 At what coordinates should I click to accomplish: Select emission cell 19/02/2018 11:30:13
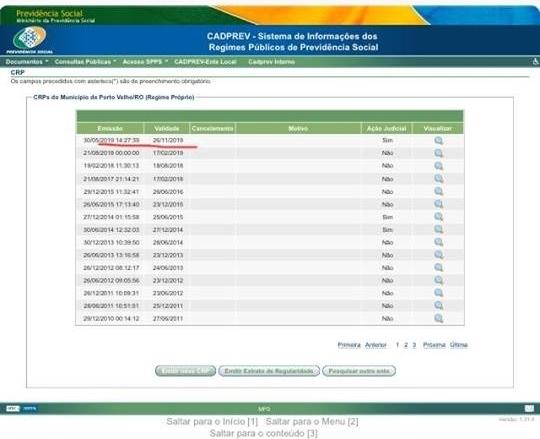click(111, 166)
